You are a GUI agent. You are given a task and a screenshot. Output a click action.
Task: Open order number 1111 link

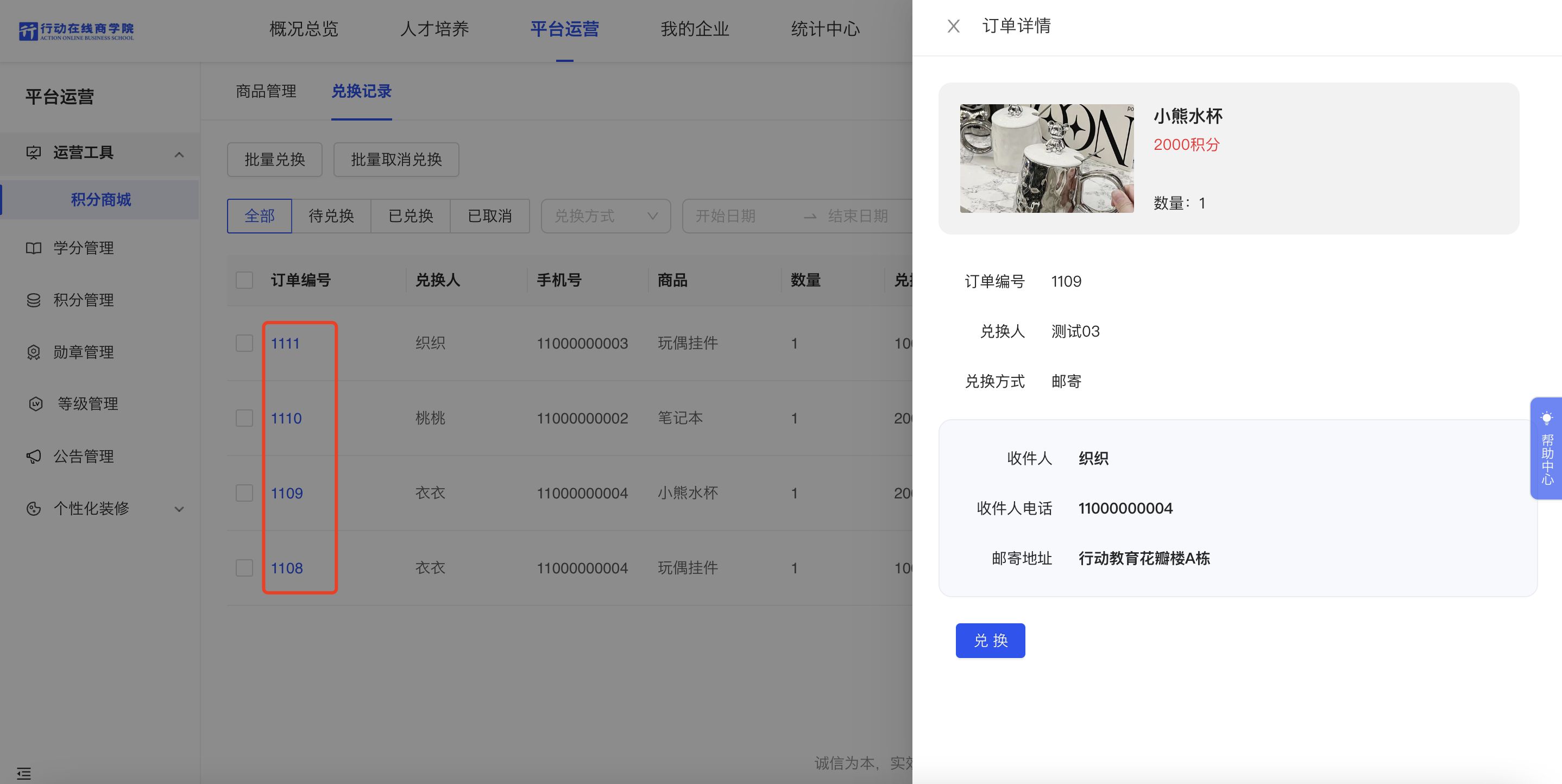tap(285, 343)
